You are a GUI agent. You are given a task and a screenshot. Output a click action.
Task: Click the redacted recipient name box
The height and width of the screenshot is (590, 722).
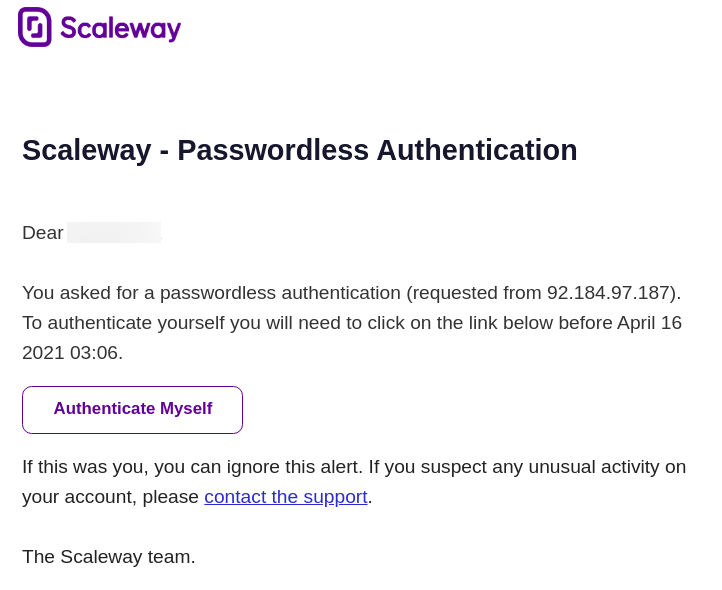[114, 232]
